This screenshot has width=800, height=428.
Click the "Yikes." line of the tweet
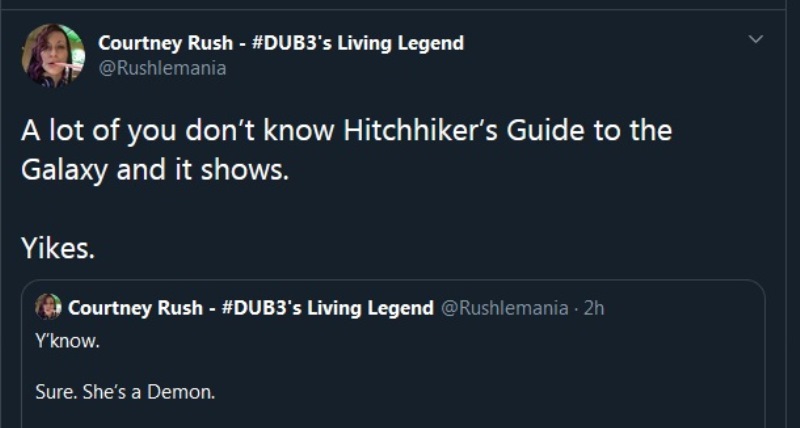(x=58, y=248)
